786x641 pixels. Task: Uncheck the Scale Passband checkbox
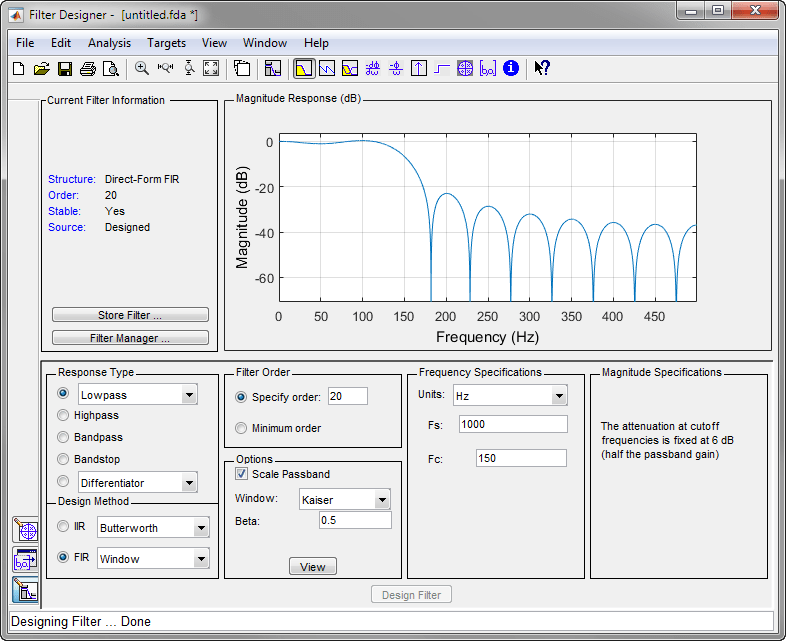(241, 474)
